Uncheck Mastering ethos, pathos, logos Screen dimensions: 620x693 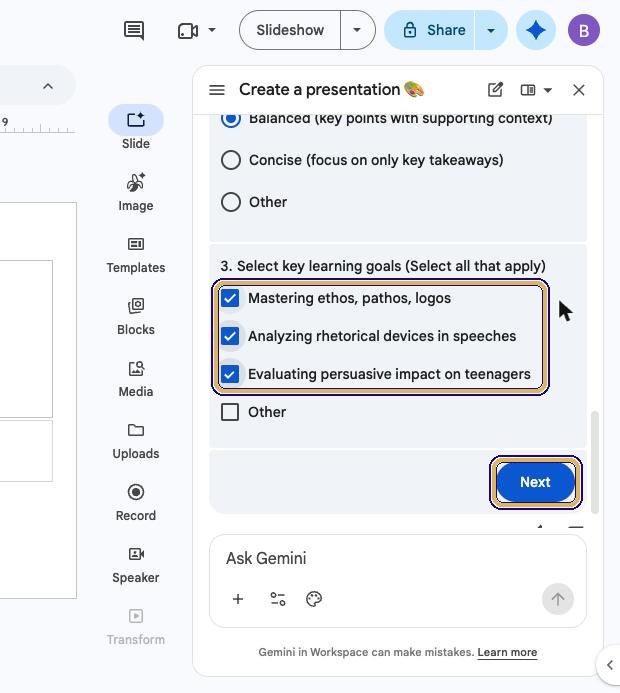pyautogui.click(x=230, y=298)
